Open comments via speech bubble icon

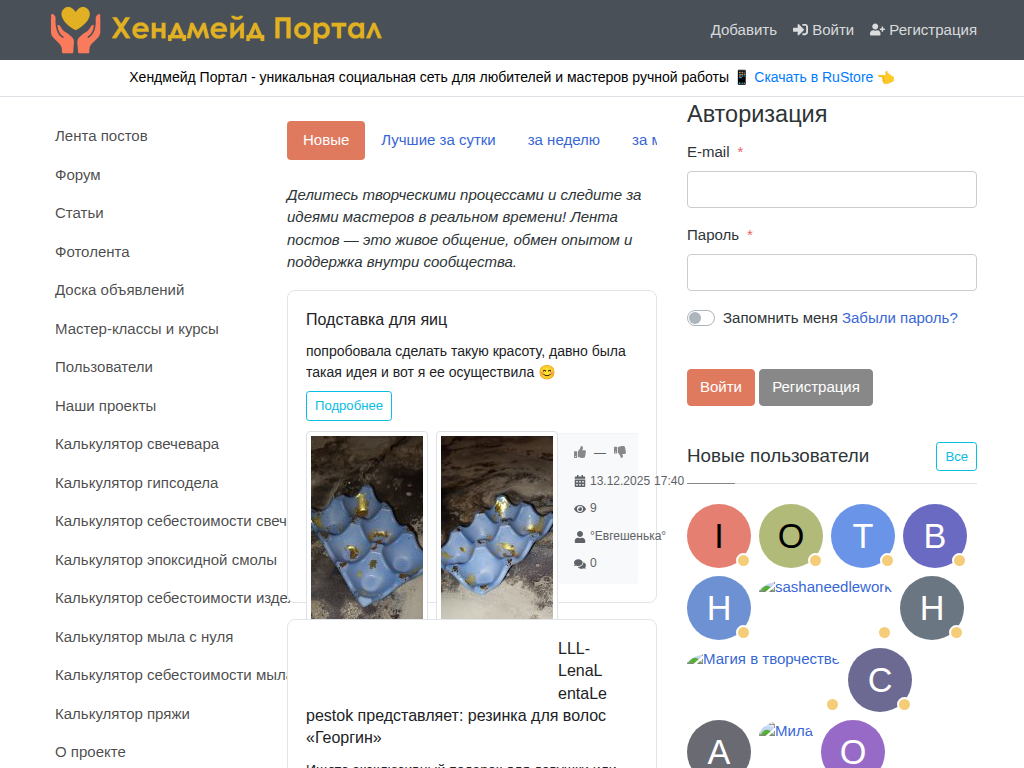coord(580,562)
